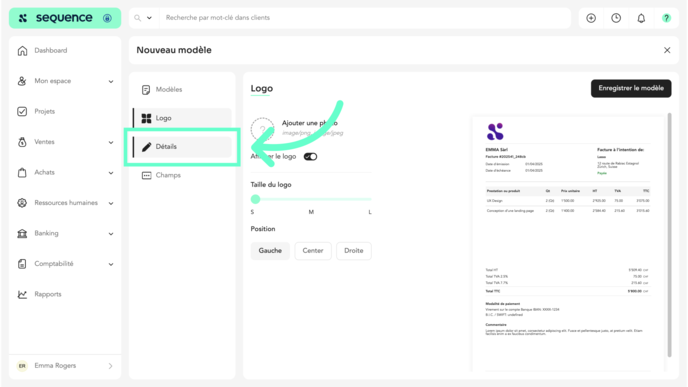Expand the Achats chevron
This screenshot has height=387, width=688.
pyautogui.click(x=111, y=173)
